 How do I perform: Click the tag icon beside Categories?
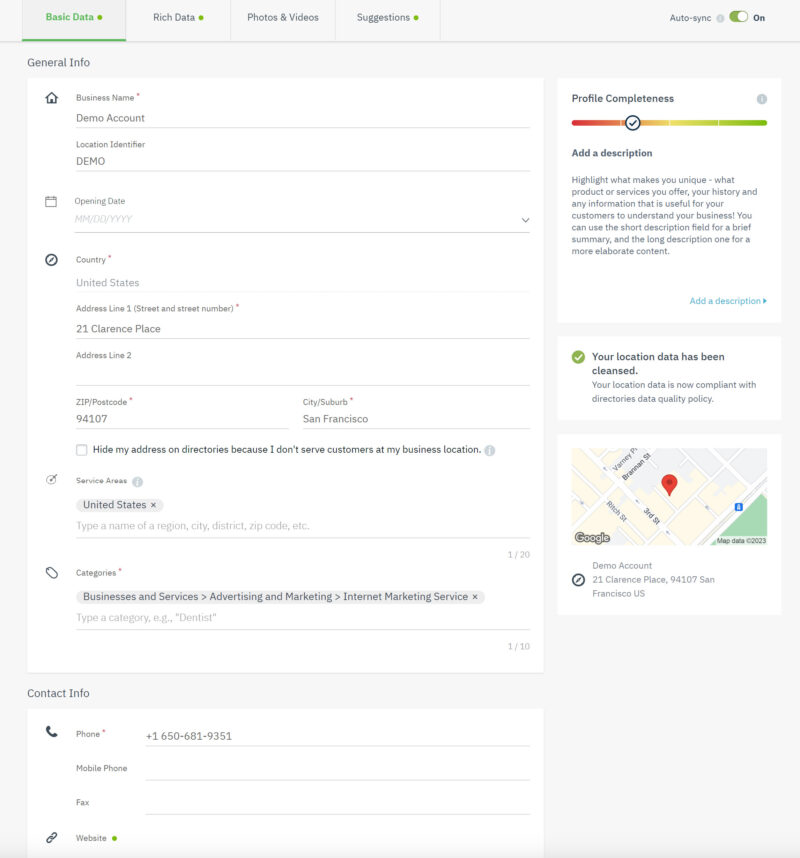(x=52, y=573)
